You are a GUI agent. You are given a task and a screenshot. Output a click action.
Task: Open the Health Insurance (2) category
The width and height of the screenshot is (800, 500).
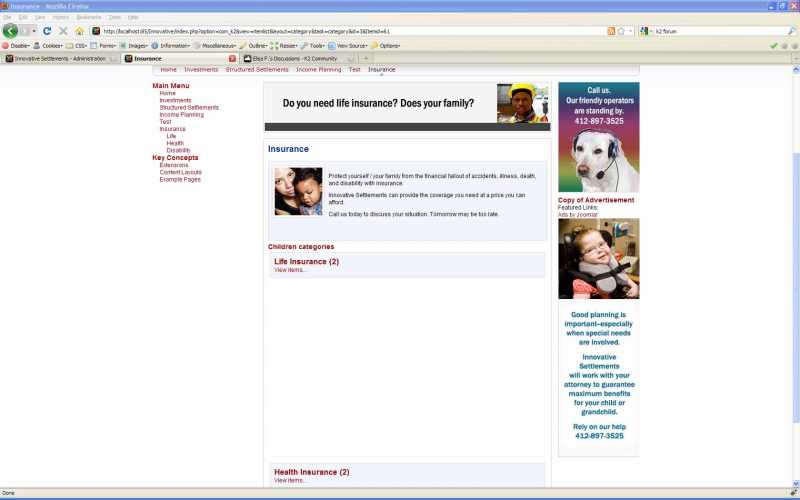[x=312, y=472]
